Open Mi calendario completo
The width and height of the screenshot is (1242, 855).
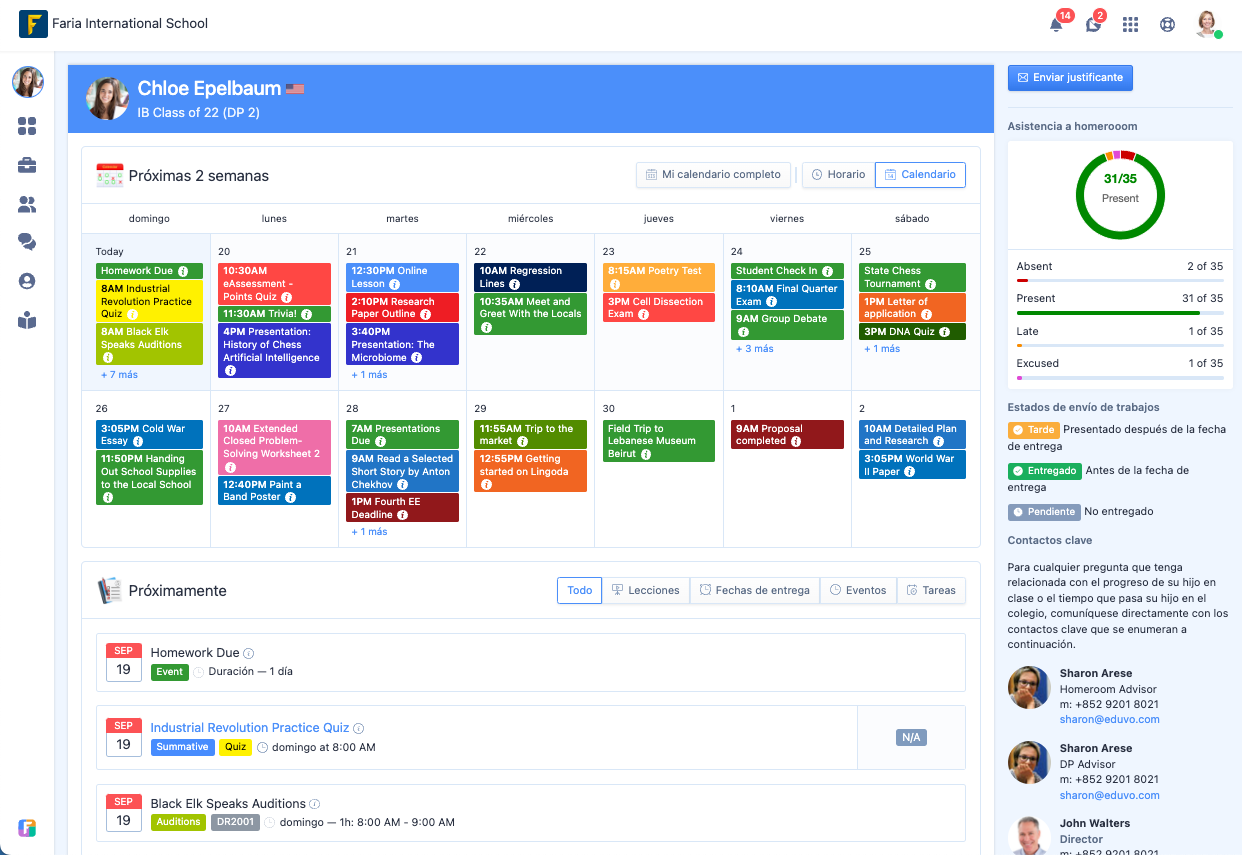pyautogui.click(x=713, y=174)
